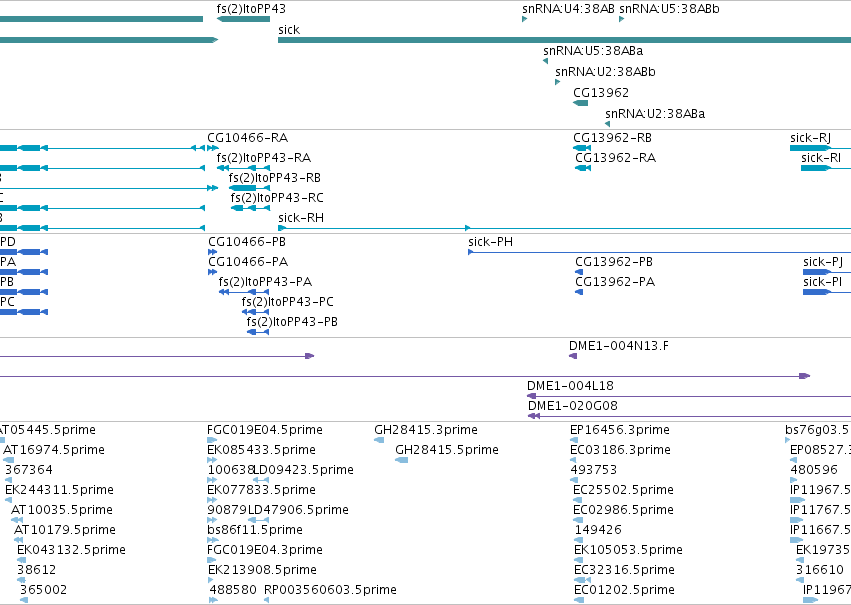Click fs(2)ltoPP43-RA transcript label
This screenshot has width=851, height=605.
(264, 158)
